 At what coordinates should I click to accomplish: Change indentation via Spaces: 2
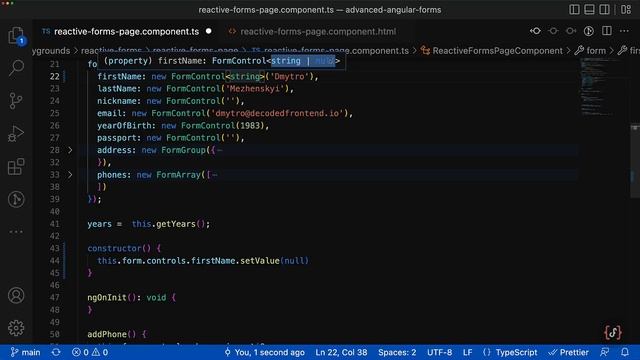click(x=397, y=352)
